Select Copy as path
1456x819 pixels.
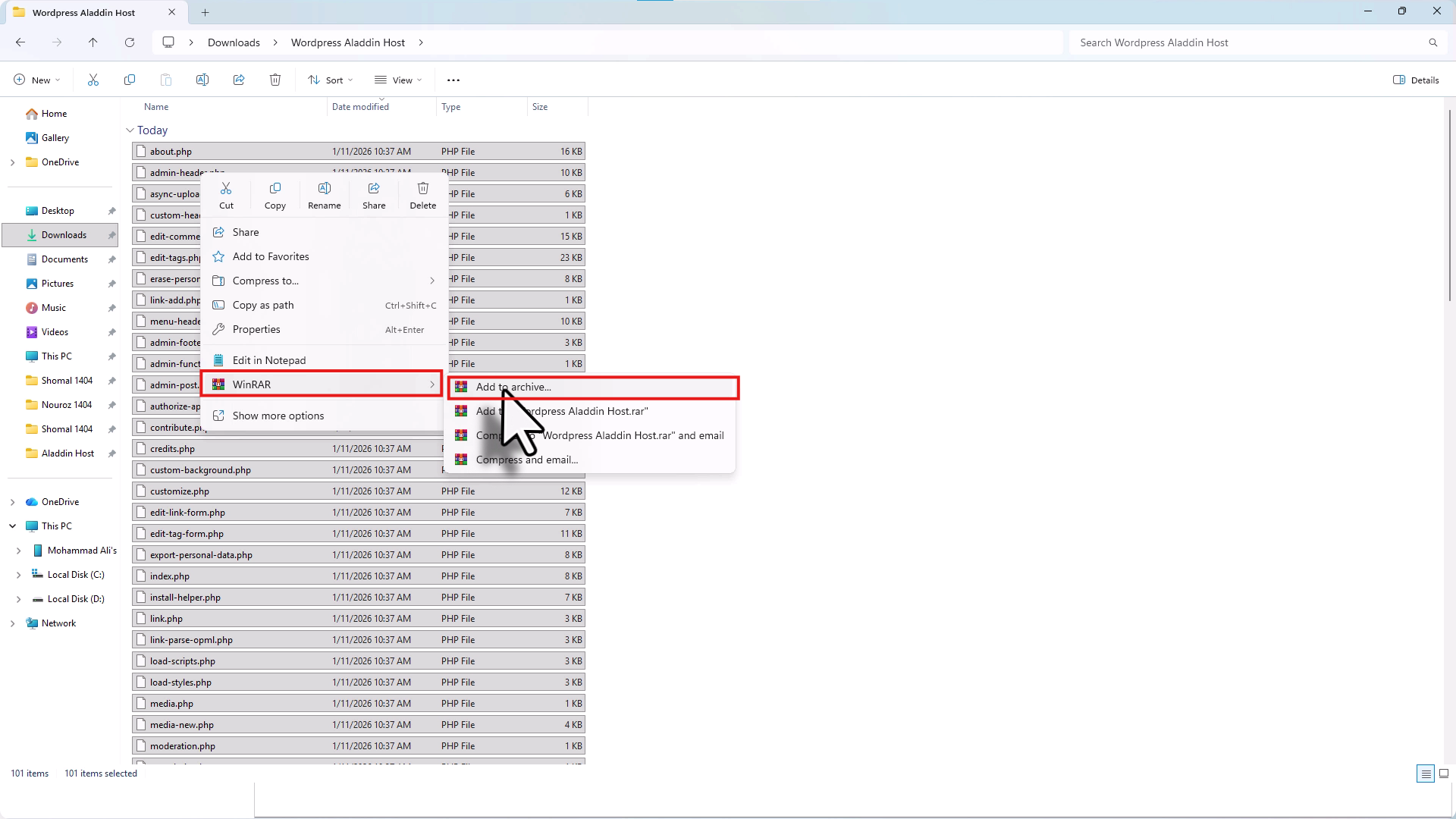[x=324, y=305]
